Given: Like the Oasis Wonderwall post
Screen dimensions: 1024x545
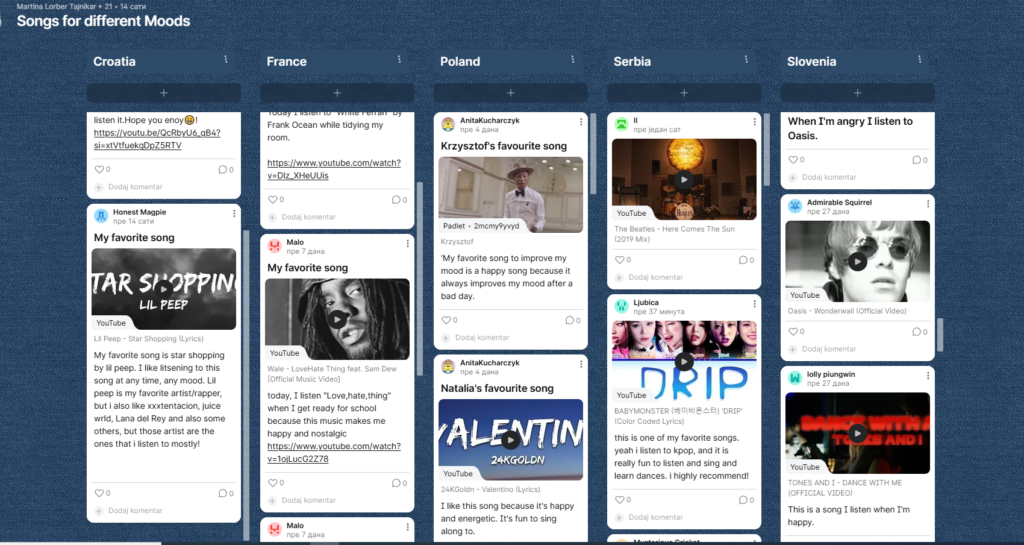Looking at the screenshot, I should 793,332.
